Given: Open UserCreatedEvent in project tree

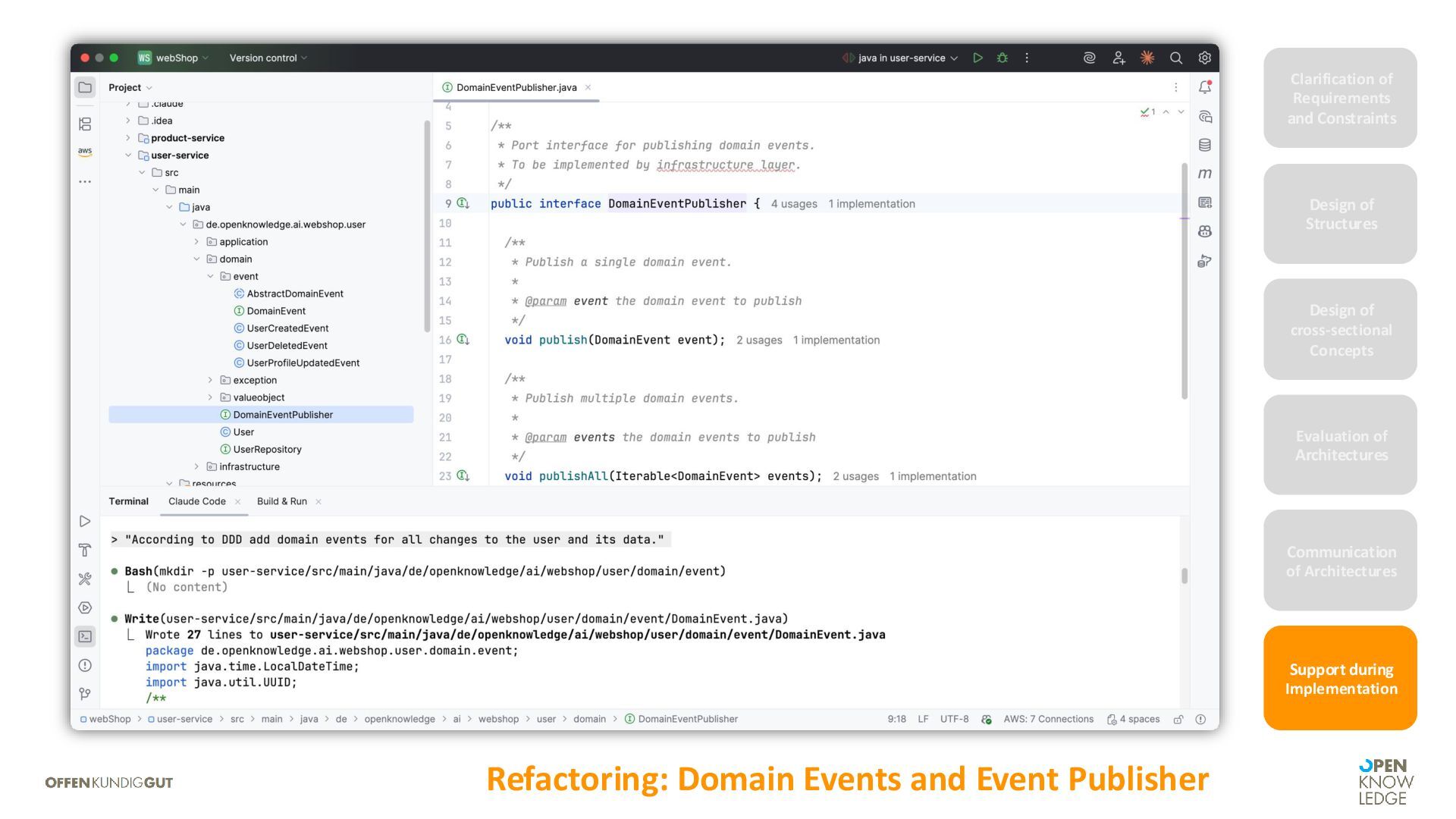Looking at the screenshot, I should [287, 328].
